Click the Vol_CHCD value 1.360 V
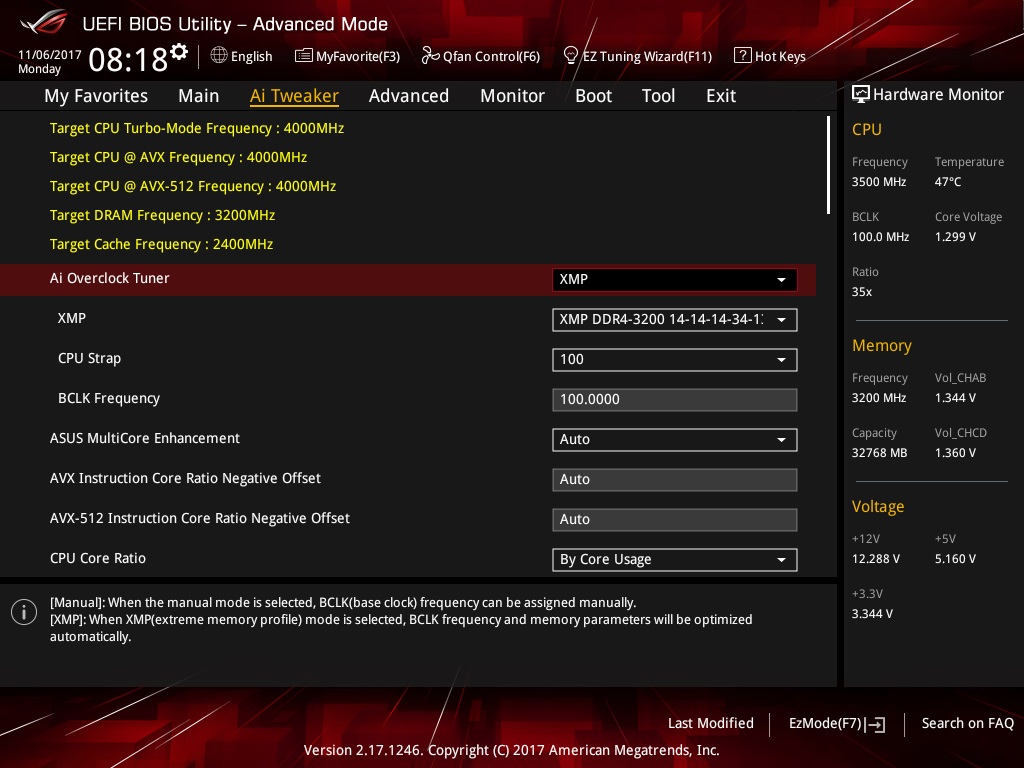The width and height of the screenshot is (1024, 768). click(x=955, y=453)
